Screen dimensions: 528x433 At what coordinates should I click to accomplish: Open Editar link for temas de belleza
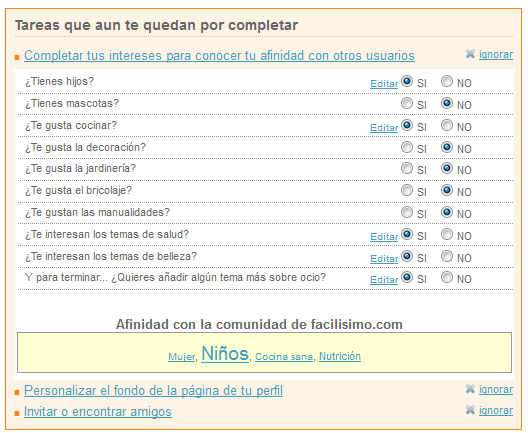click(x=384, y=259)
